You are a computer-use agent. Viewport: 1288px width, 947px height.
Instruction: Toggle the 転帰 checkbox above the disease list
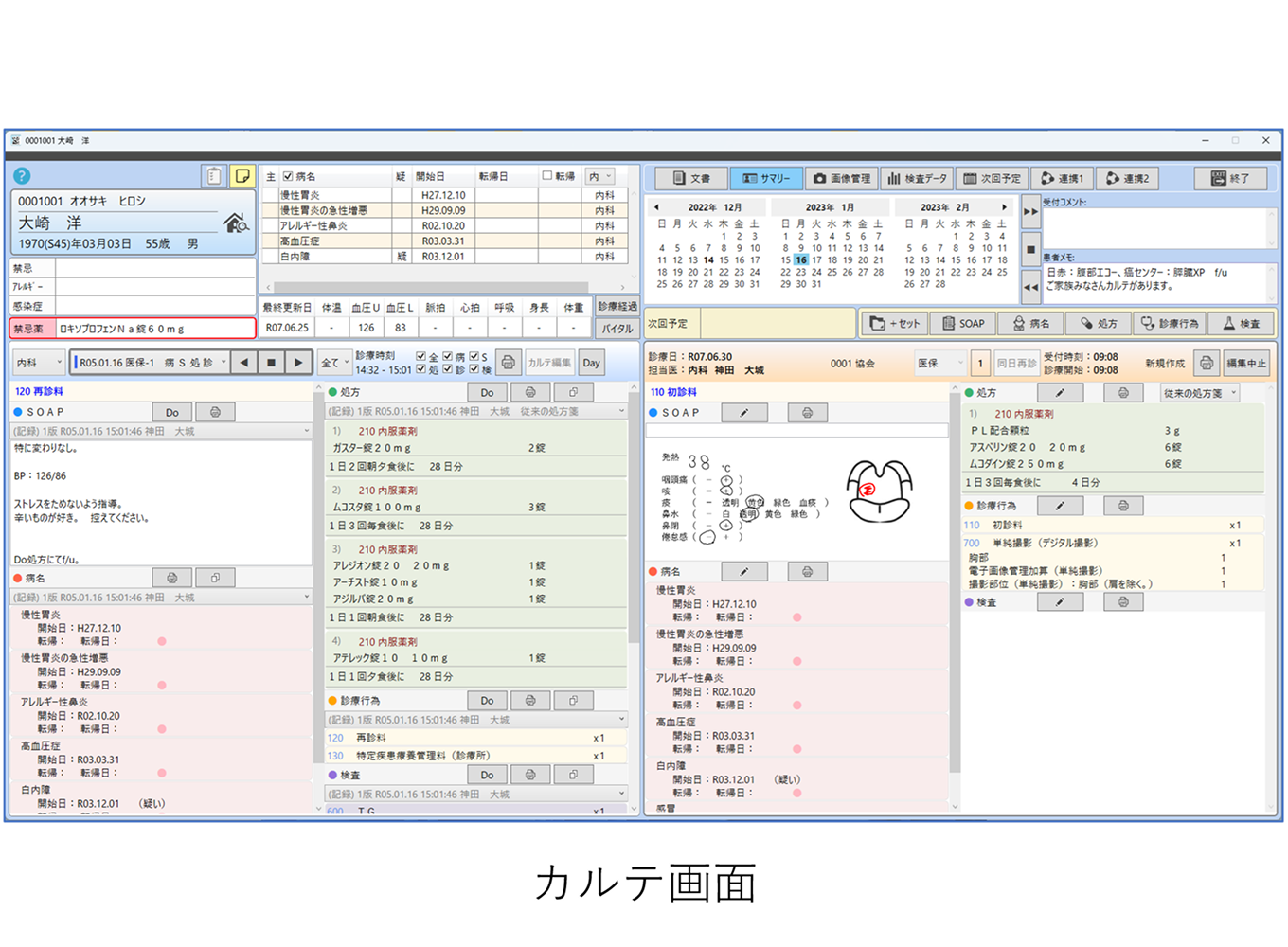547,174
